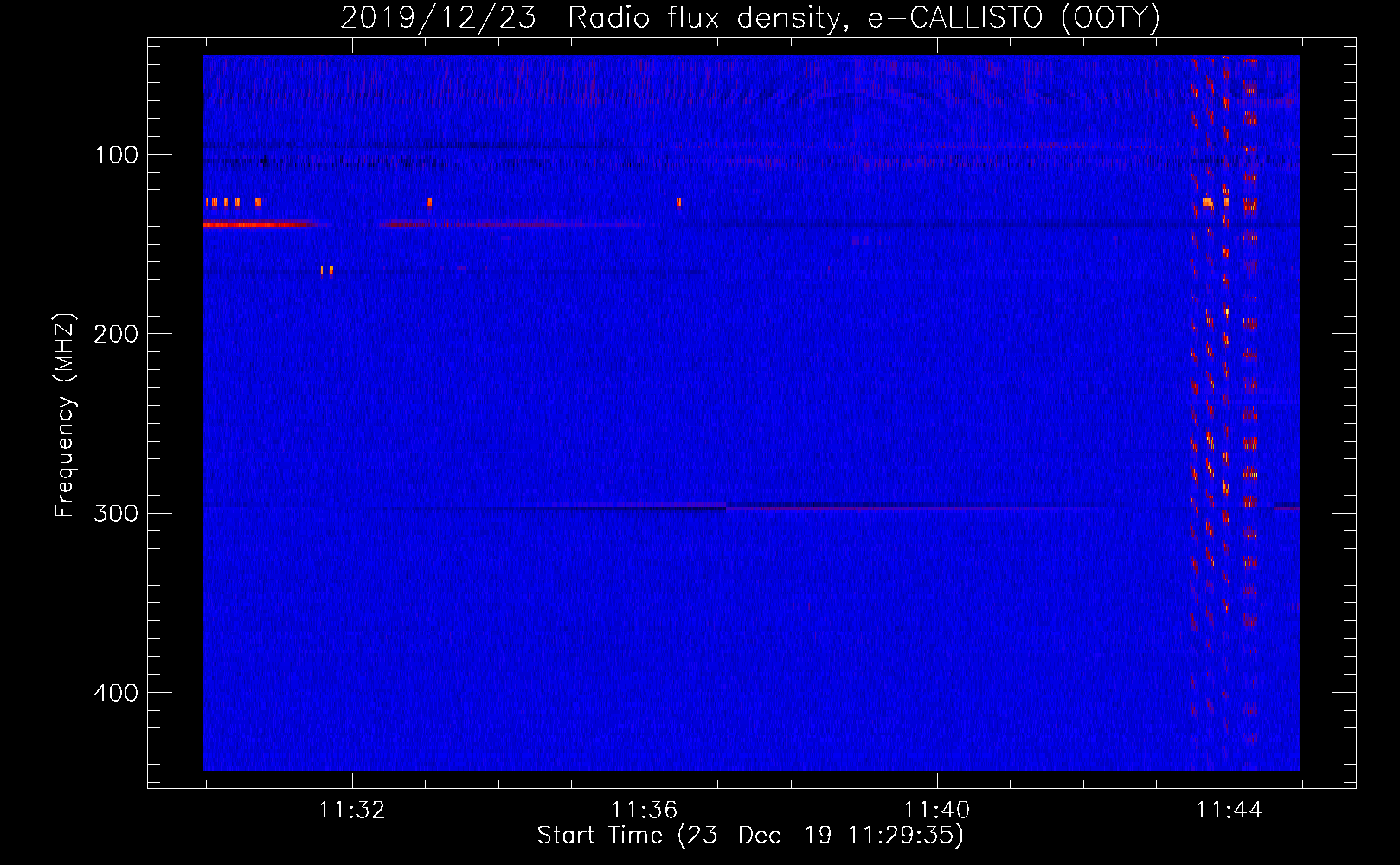This screenshot has height=865, width=1400.
Task: Click the plot title 'Radio flux density, e-CALLISTO (OOTY)'
Action: tap(864, 18)
